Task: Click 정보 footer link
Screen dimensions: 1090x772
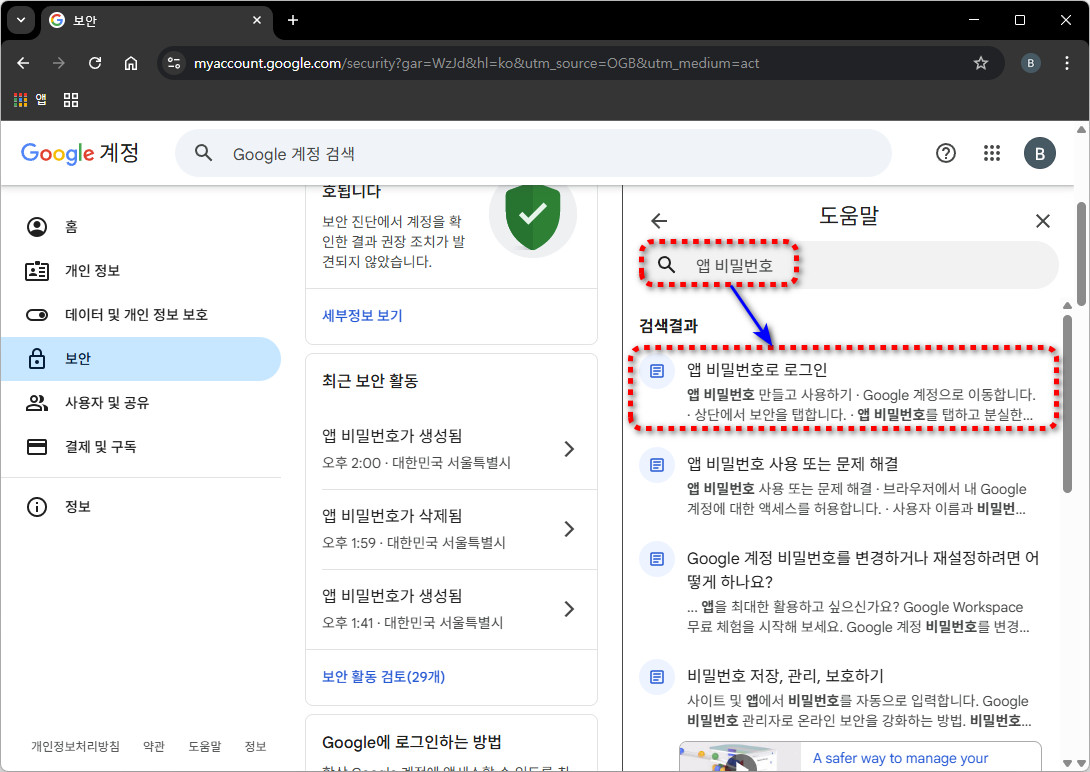Action: (x=255, y=746)
